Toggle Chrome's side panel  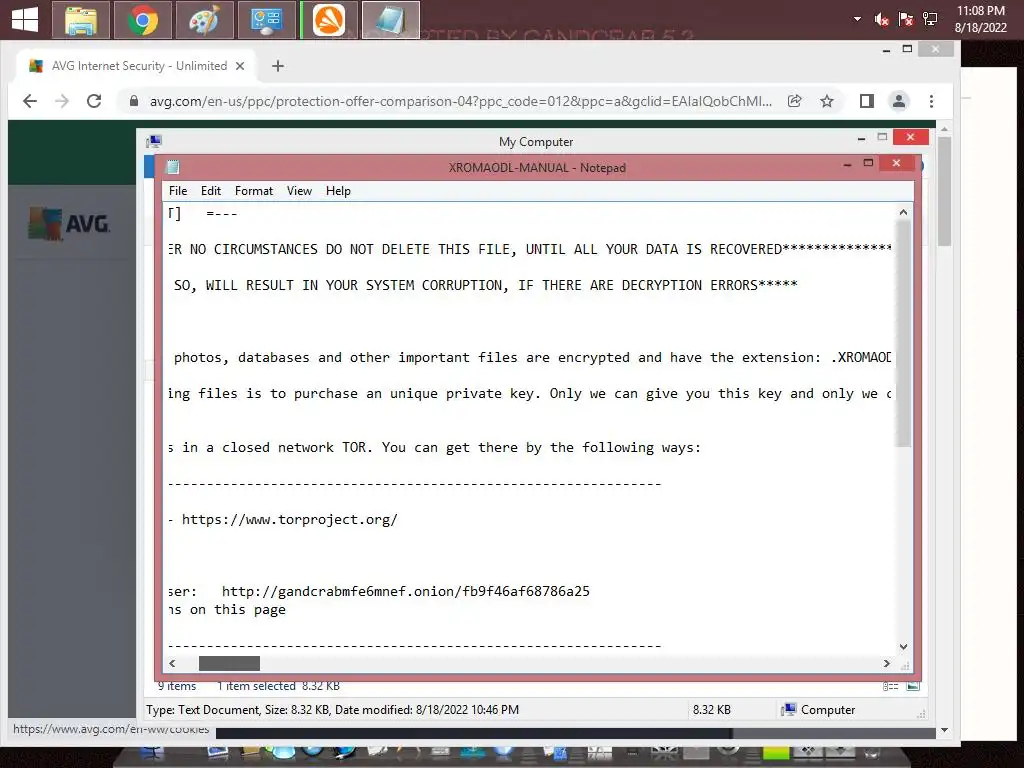click(x=867, y=101)
